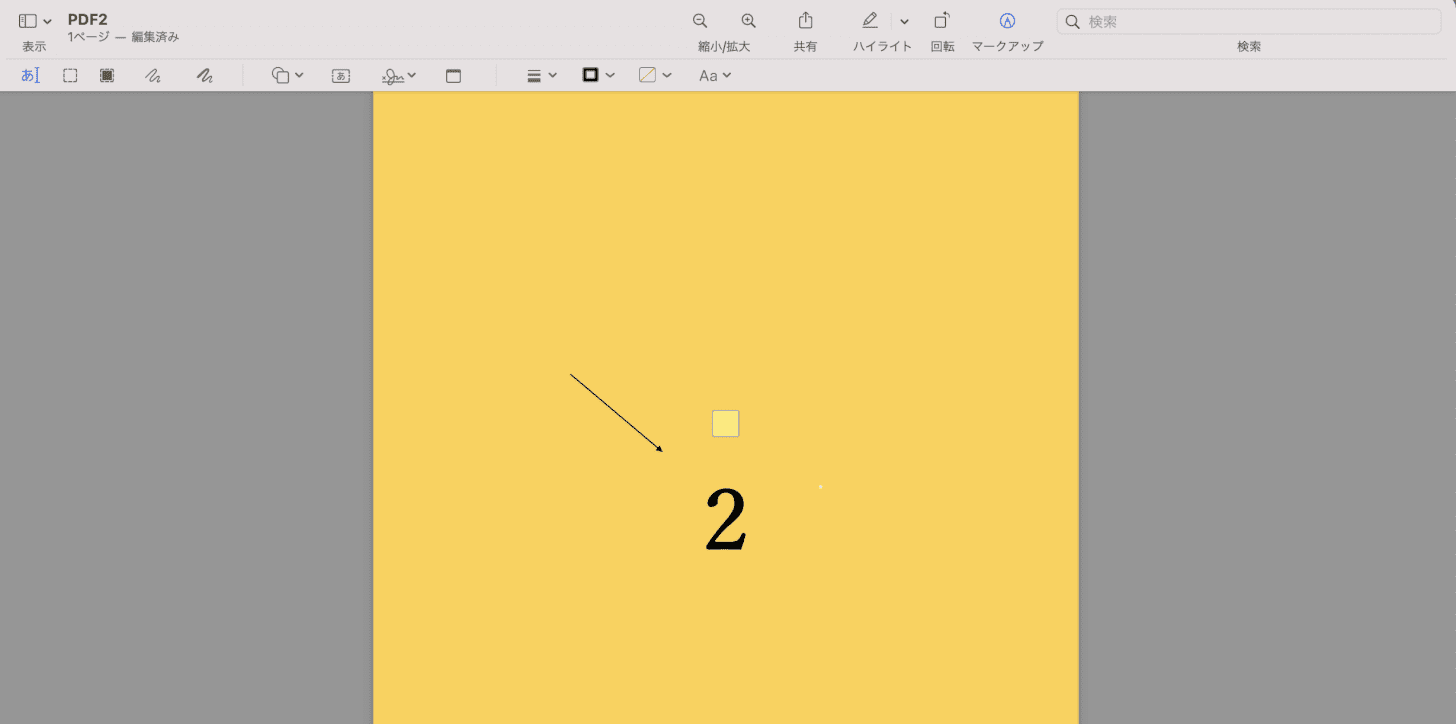
Task: Open the Shapes dropdown
Action: coord(288,75)
